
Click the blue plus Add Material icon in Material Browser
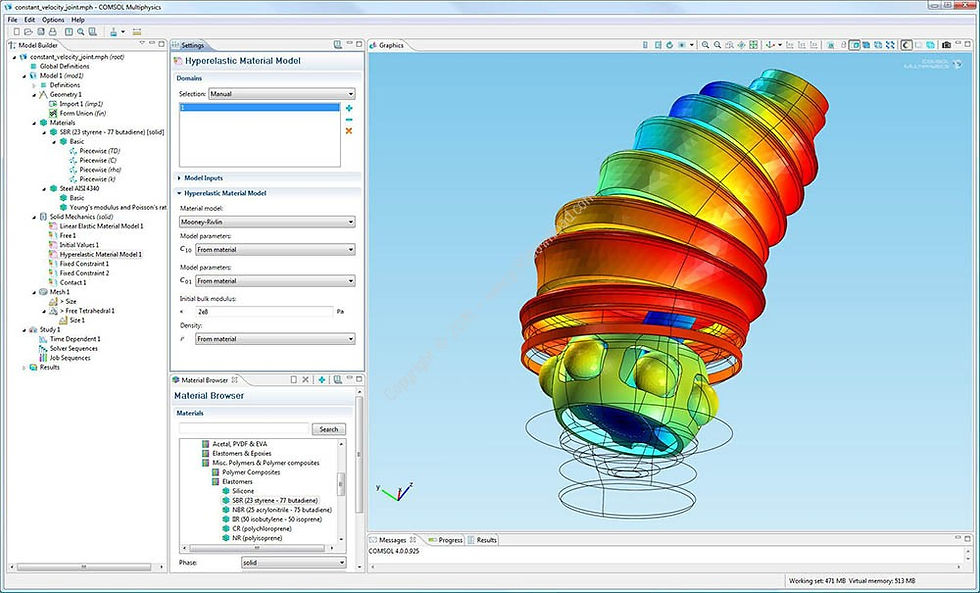coord(321,379)
